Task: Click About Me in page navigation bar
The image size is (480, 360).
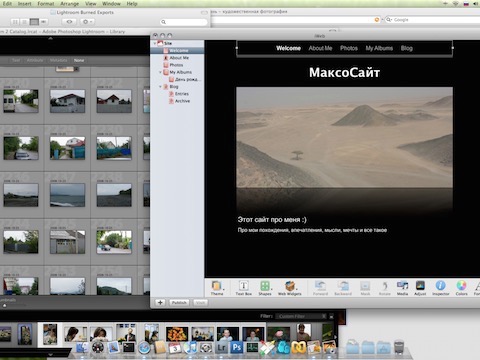Action: coord(320,48)
